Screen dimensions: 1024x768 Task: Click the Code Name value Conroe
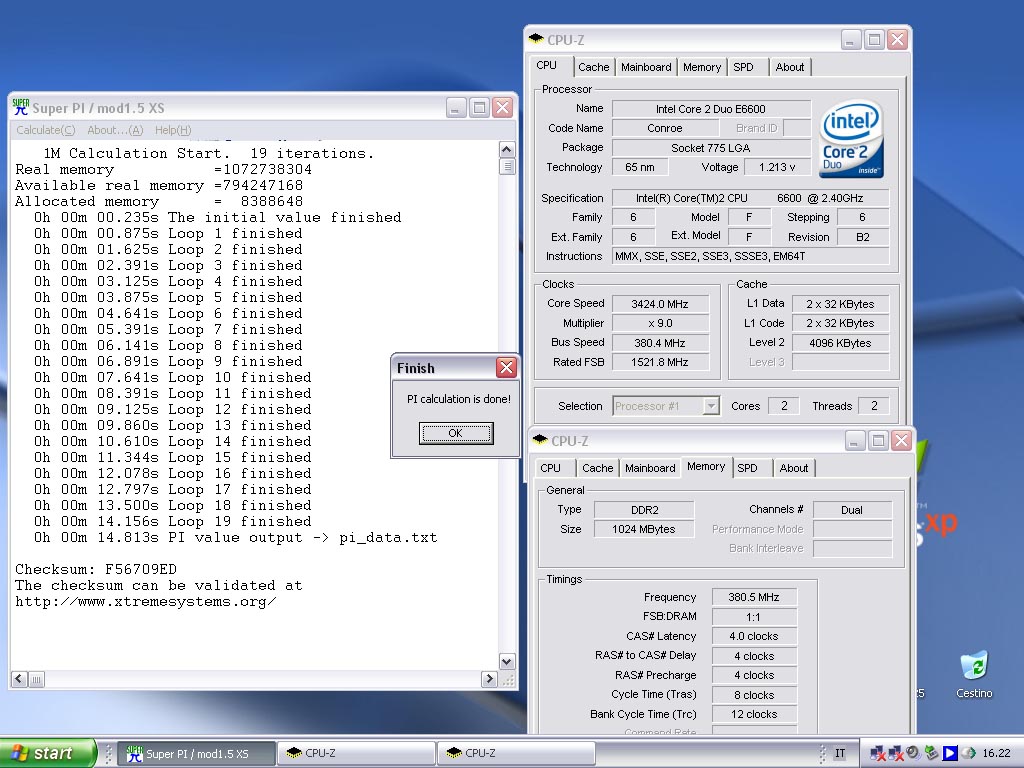[665, 128]
